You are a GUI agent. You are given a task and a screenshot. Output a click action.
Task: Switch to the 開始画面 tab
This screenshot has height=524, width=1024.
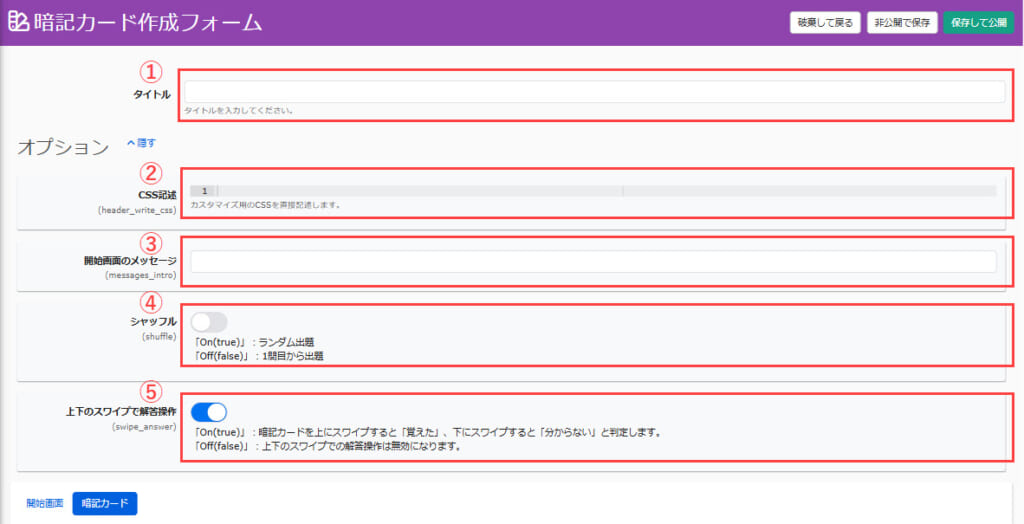click(45, 503)
